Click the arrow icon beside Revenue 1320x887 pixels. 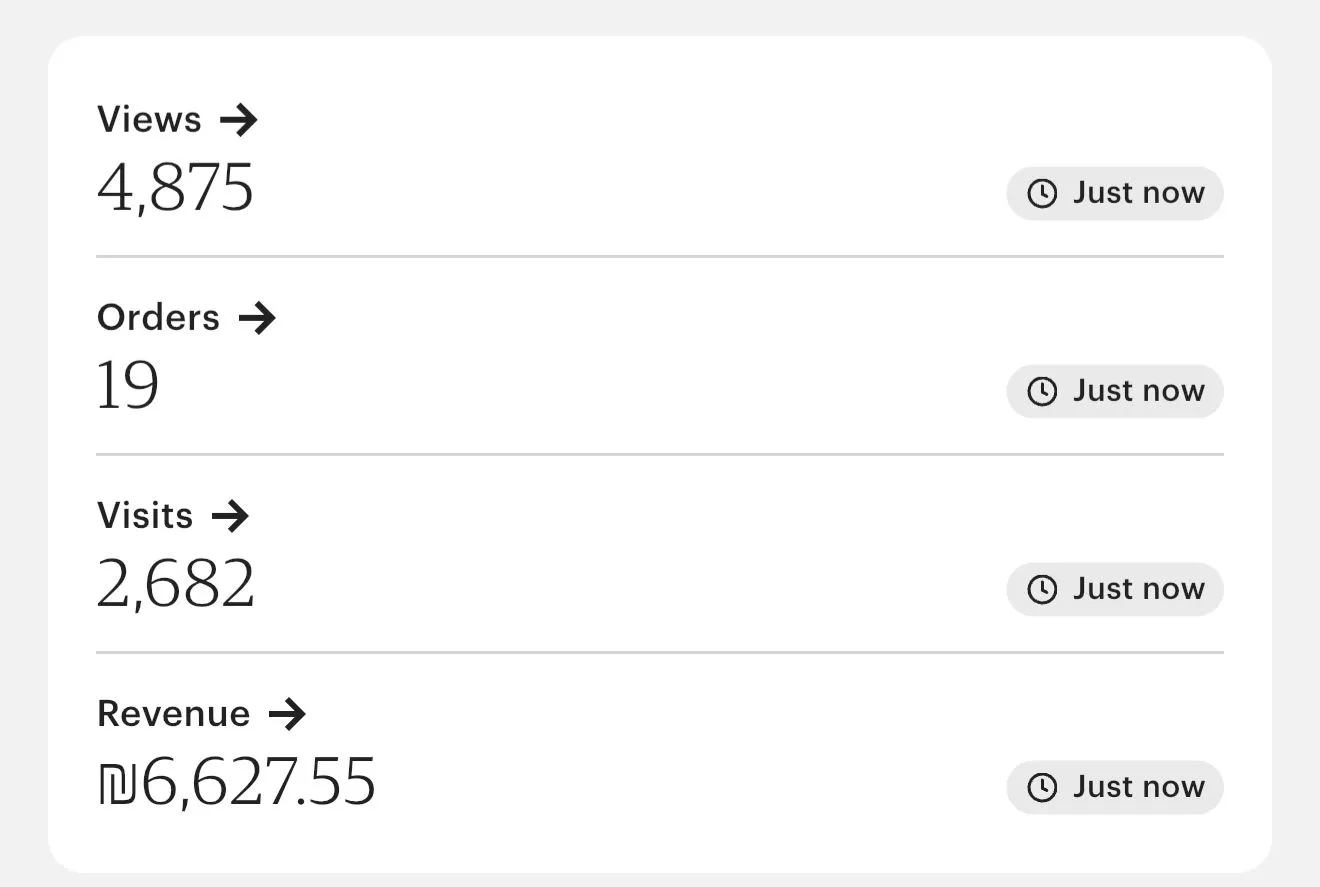[x=287, y=715]
